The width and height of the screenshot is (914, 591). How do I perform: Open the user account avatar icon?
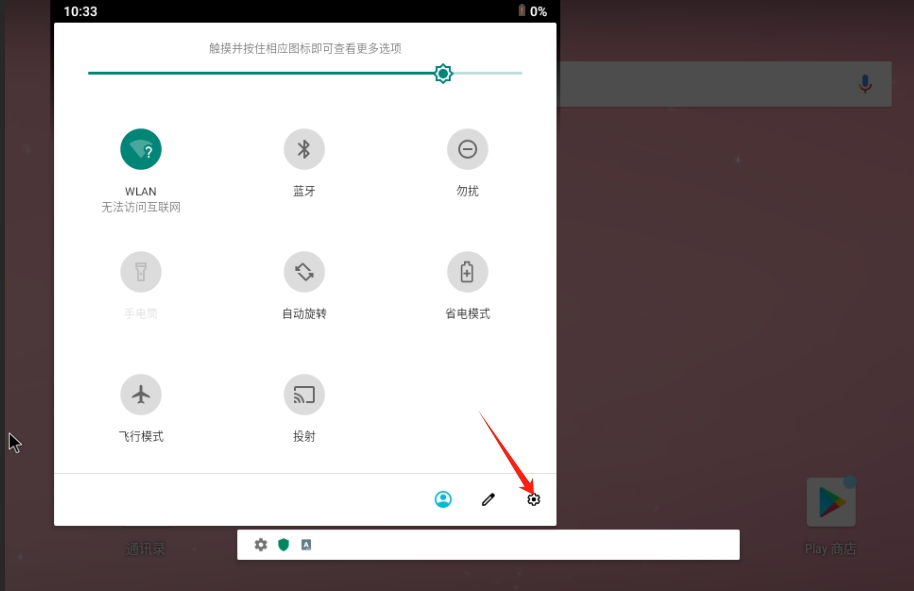[443, 499]
